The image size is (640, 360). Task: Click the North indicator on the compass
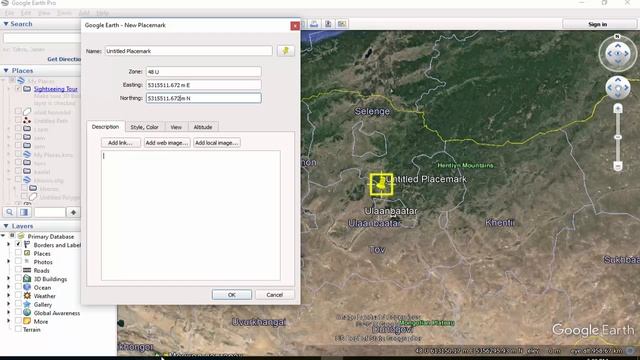pos(617,36)
